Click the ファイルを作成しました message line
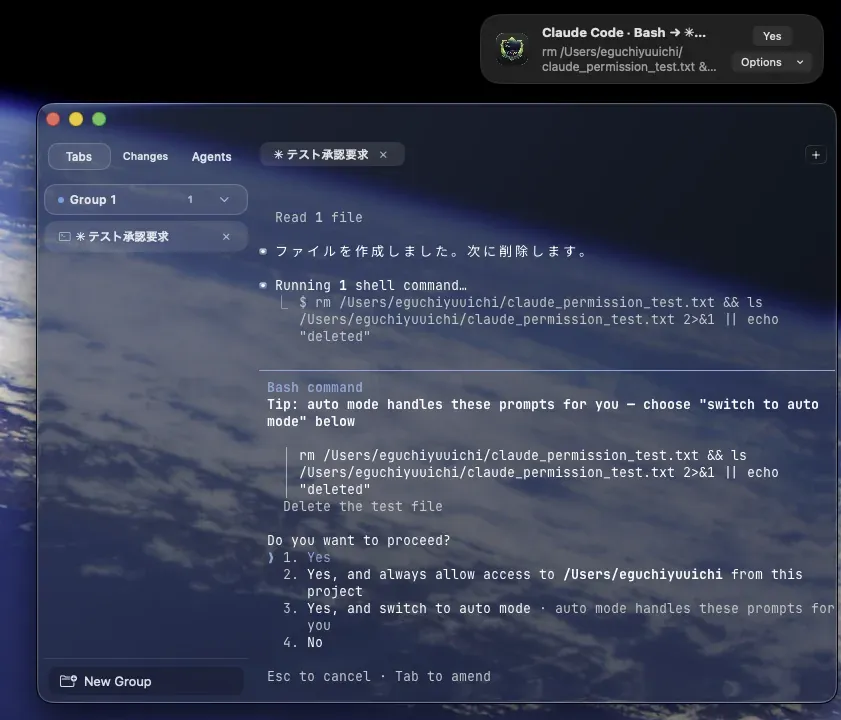 pyautogui.click(x=431, y=251)
